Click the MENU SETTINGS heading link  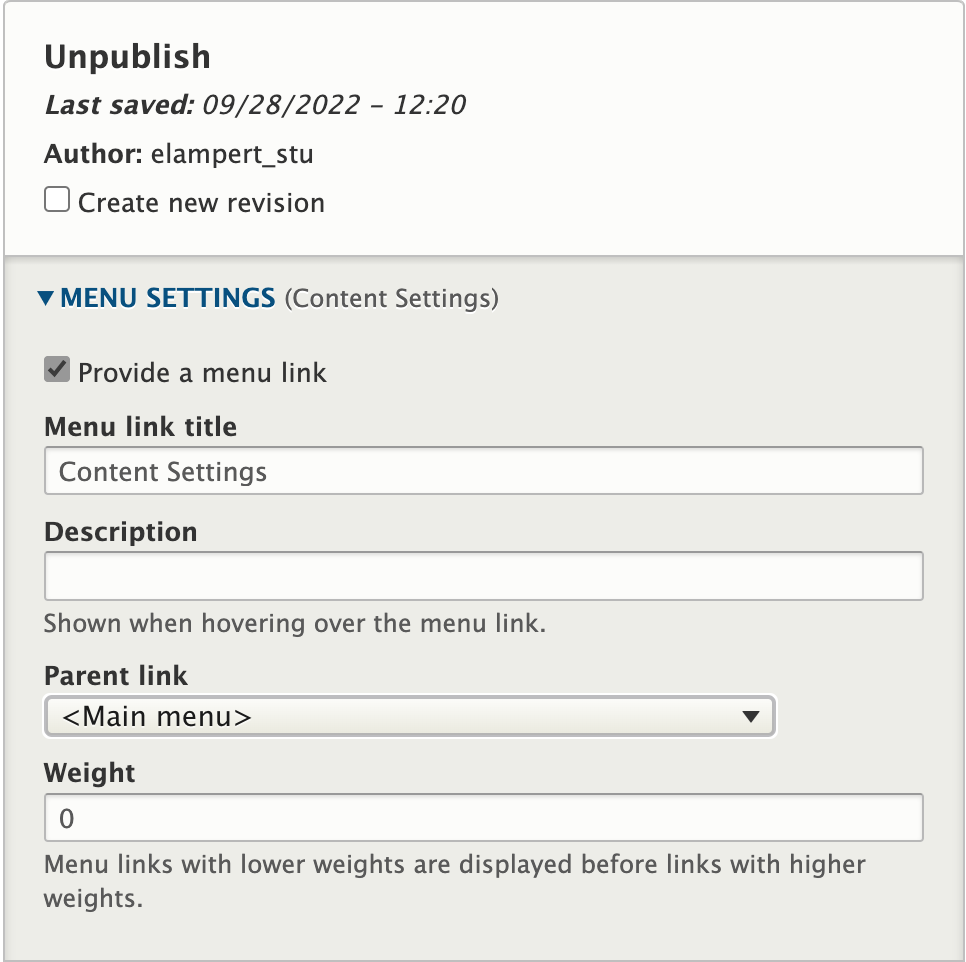coord(168,297)
